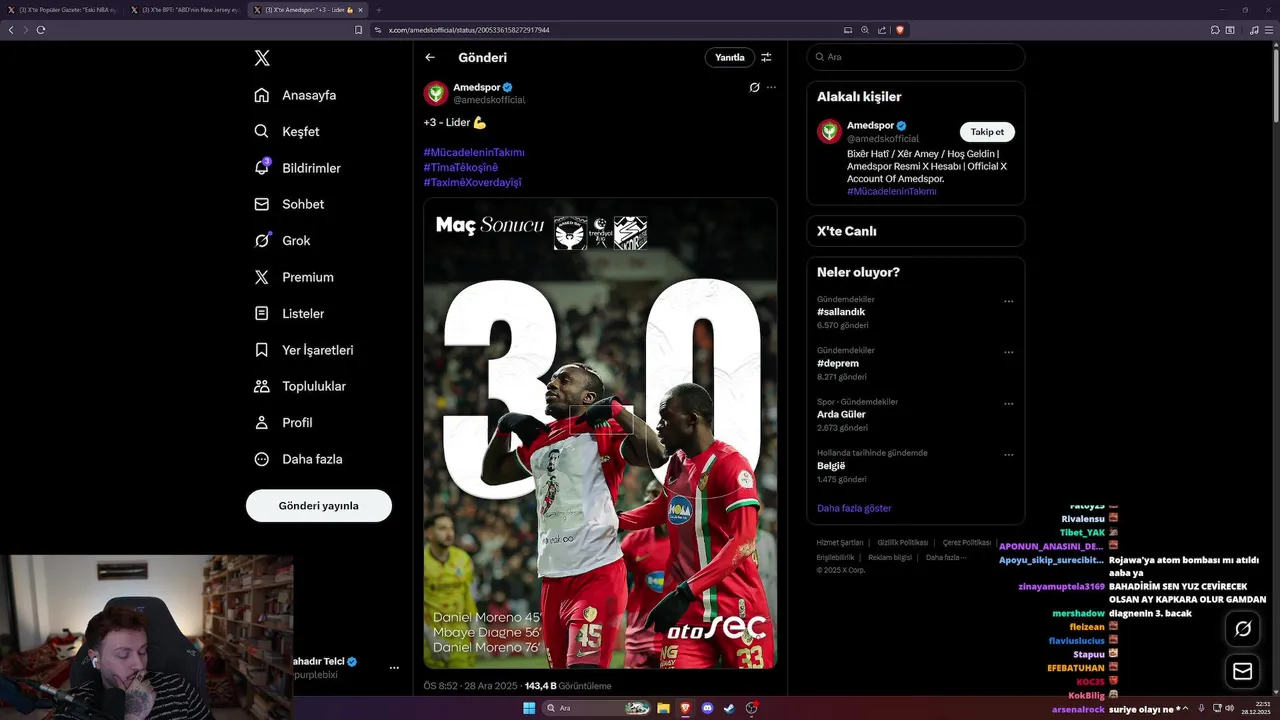The height and width of the screenshot is (720, 1280).
Task: Click the floating Grok button
Action: [x=1243, y=629]
